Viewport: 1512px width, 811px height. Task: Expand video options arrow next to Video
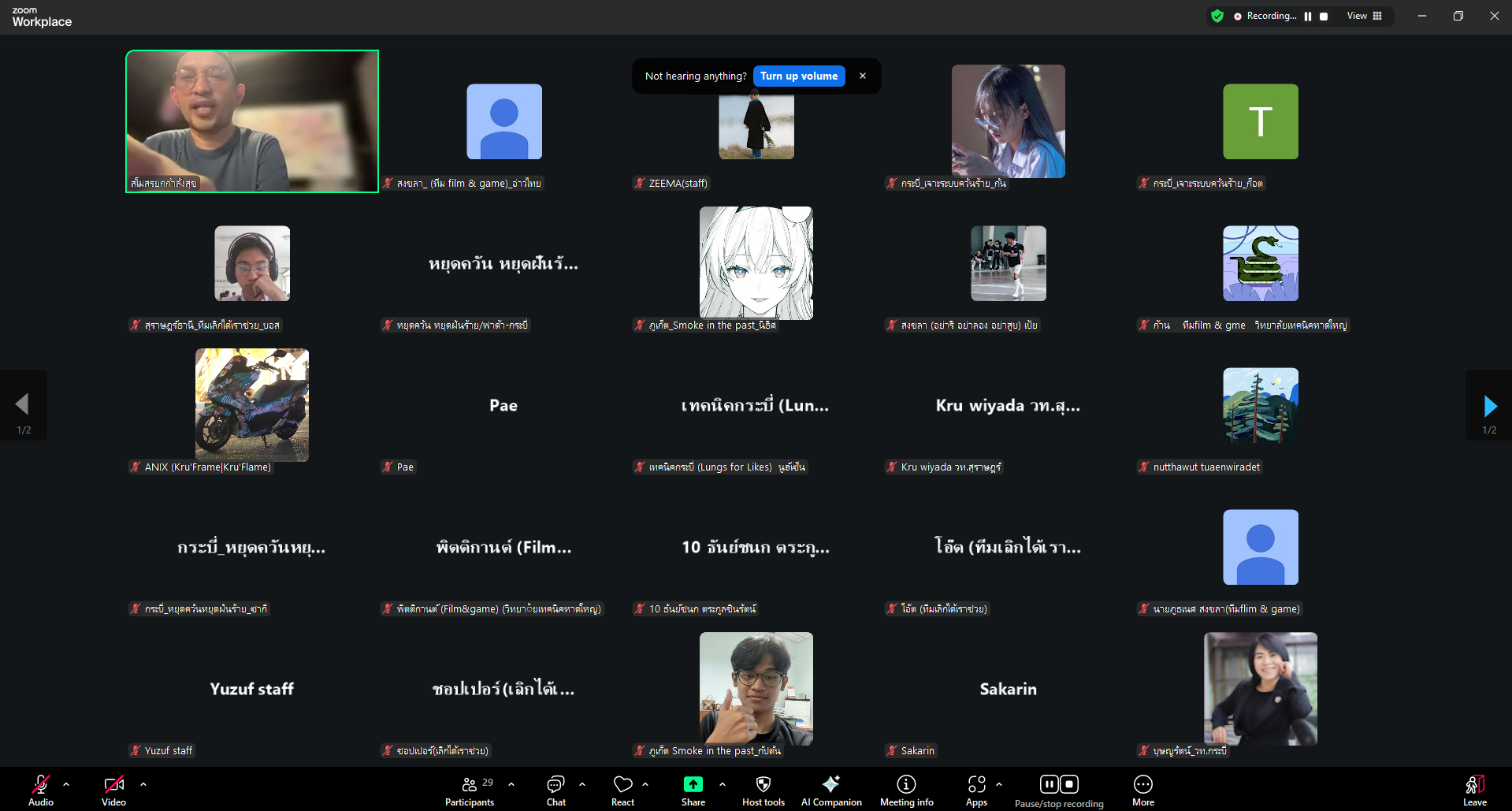[x=143, y=784]
